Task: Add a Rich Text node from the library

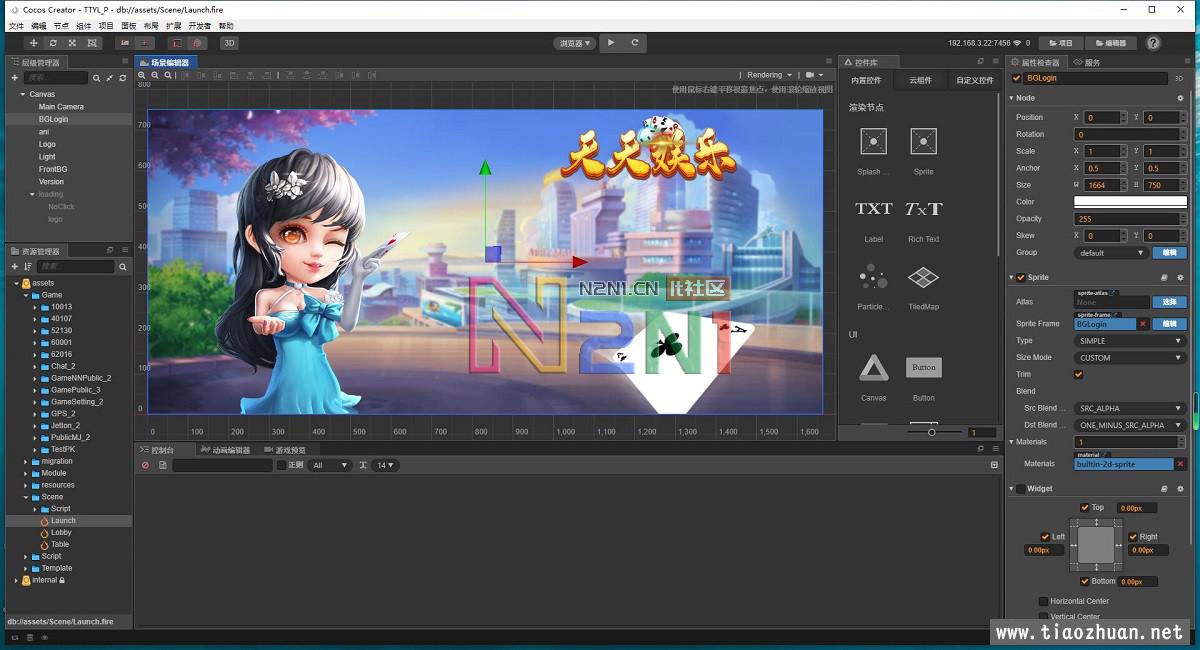Action: point(923,209)
